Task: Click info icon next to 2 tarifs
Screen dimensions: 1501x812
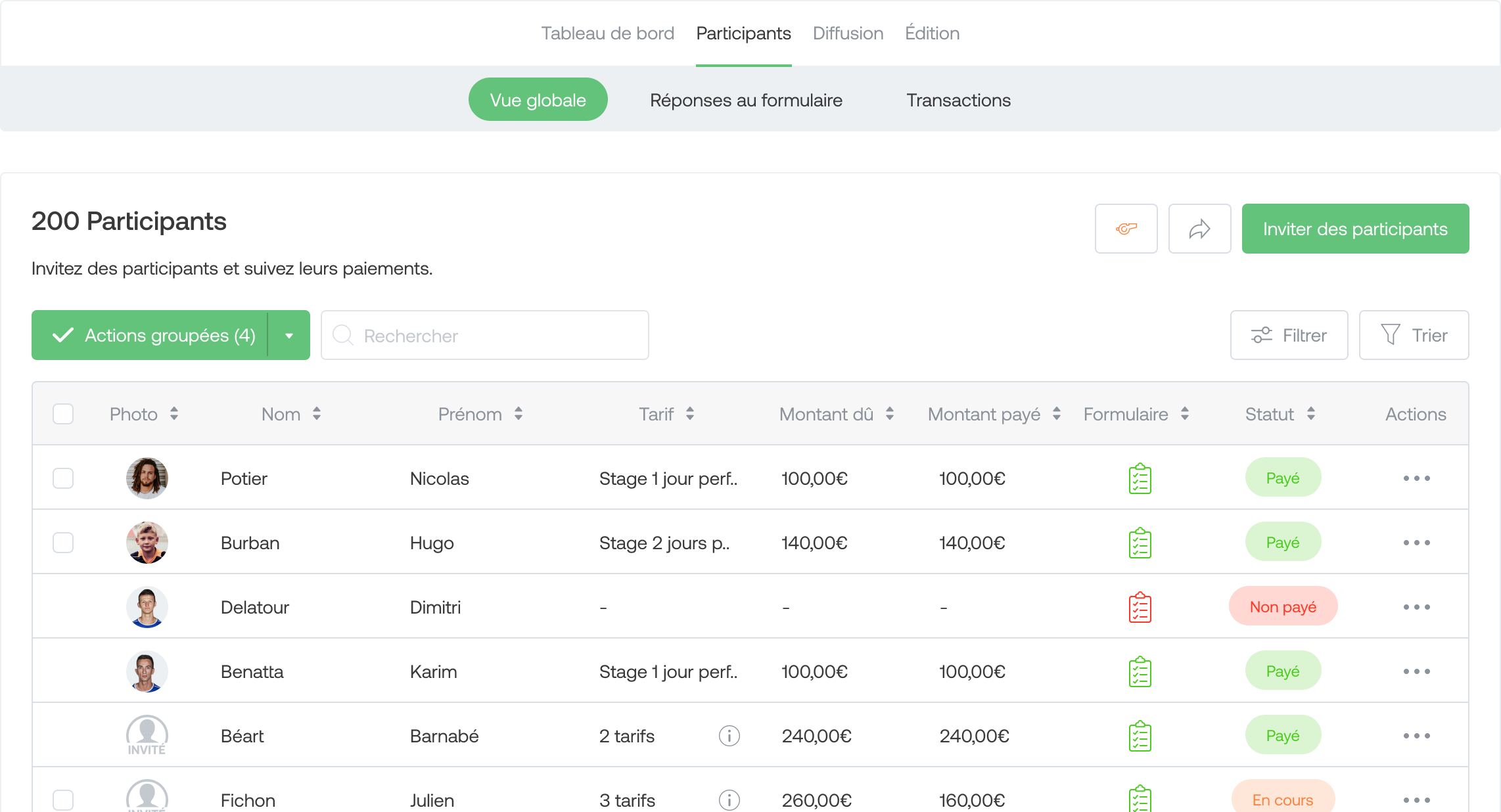Action: [x=729, y=736]
